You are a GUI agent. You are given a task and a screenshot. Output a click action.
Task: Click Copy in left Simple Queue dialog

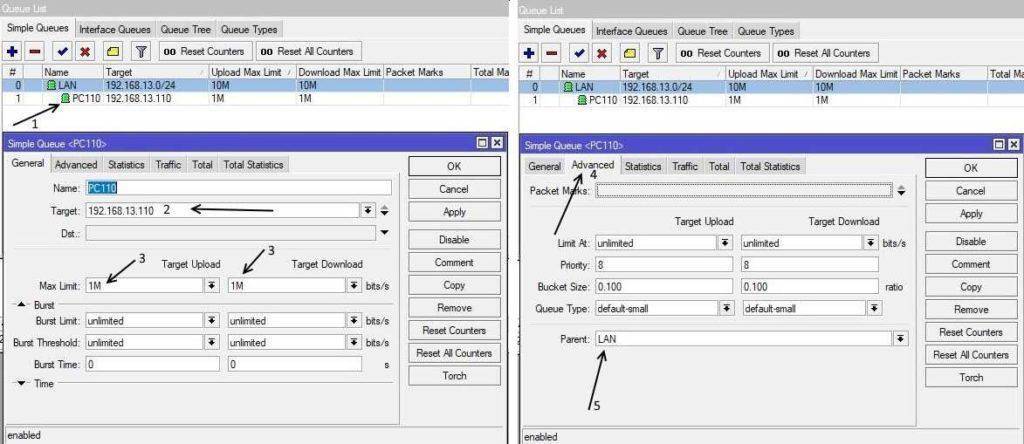[x=455, y=285]
